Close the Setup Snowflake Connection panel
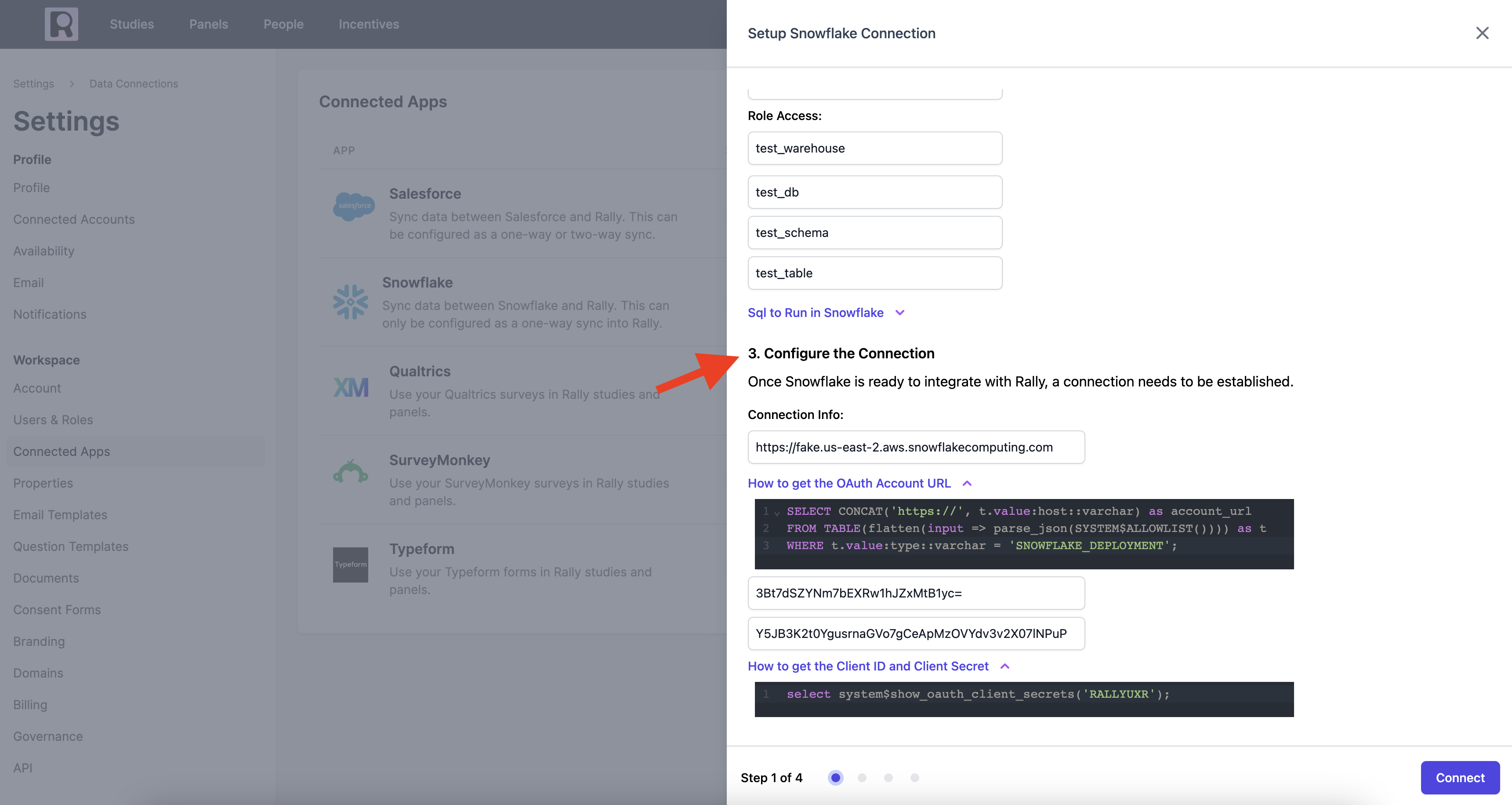Image resolution: width=1512 pixels, height=805 pixels. 1482,33
